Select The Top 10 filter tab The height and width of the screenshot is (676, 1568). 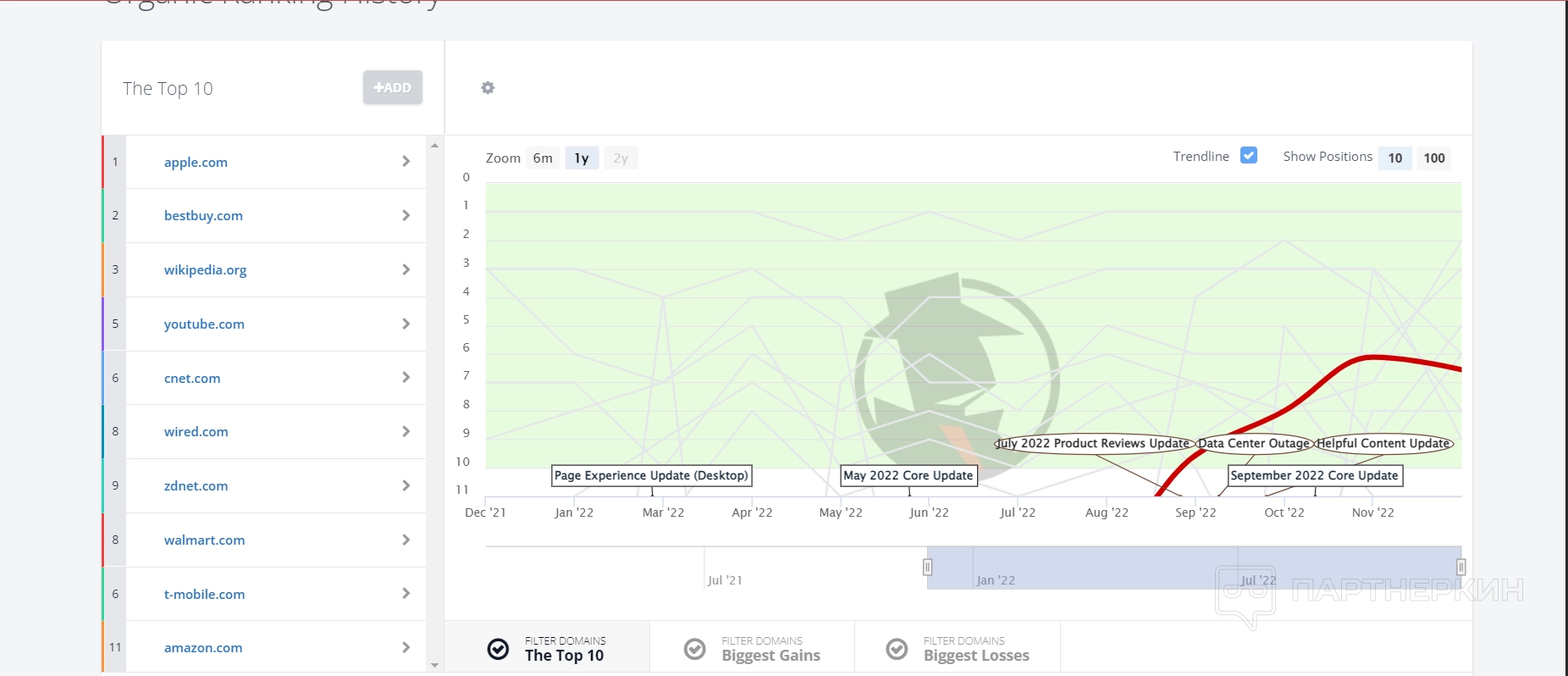coord(548,649)
